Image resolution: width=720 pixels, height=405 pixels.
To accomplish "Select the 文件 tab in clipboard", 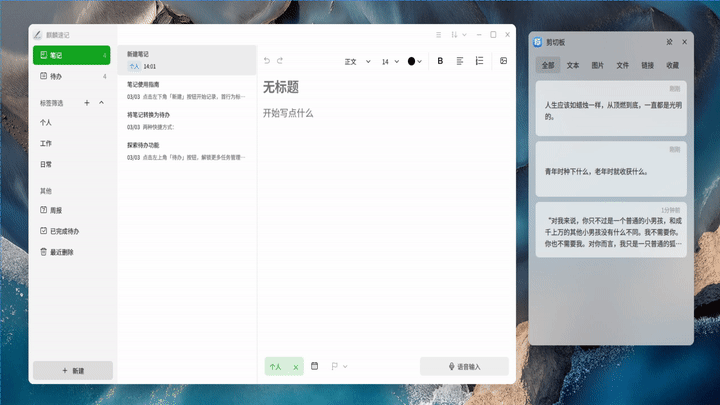I will pos(622,65).
